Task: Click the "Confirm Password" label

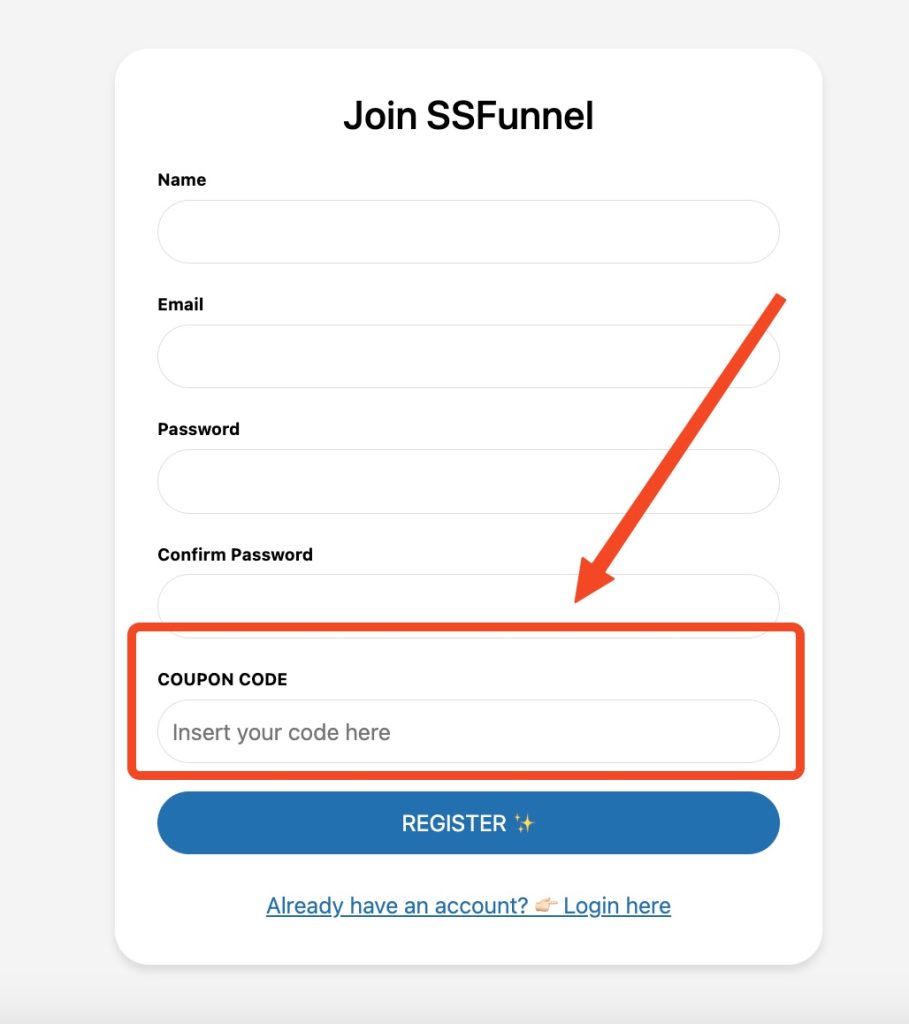Action: [x=235, y=554]
